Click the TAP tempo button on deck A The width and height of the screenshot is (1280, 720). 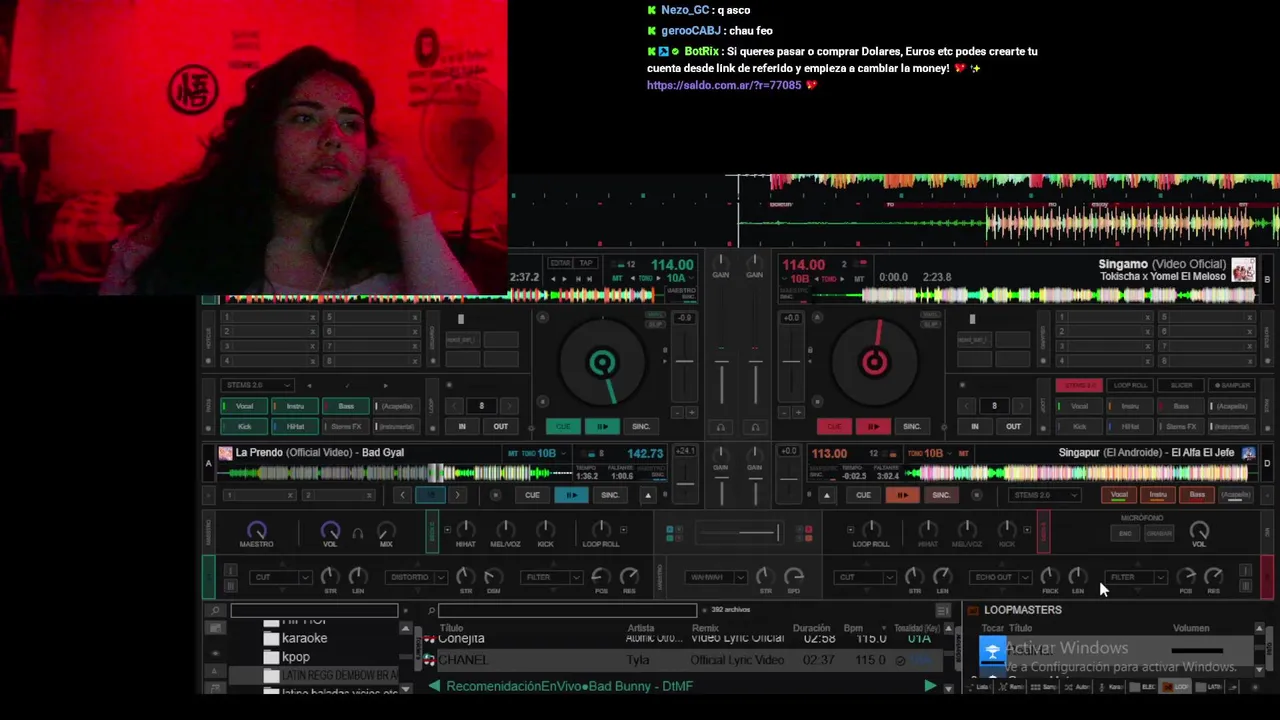click(586, 263)
